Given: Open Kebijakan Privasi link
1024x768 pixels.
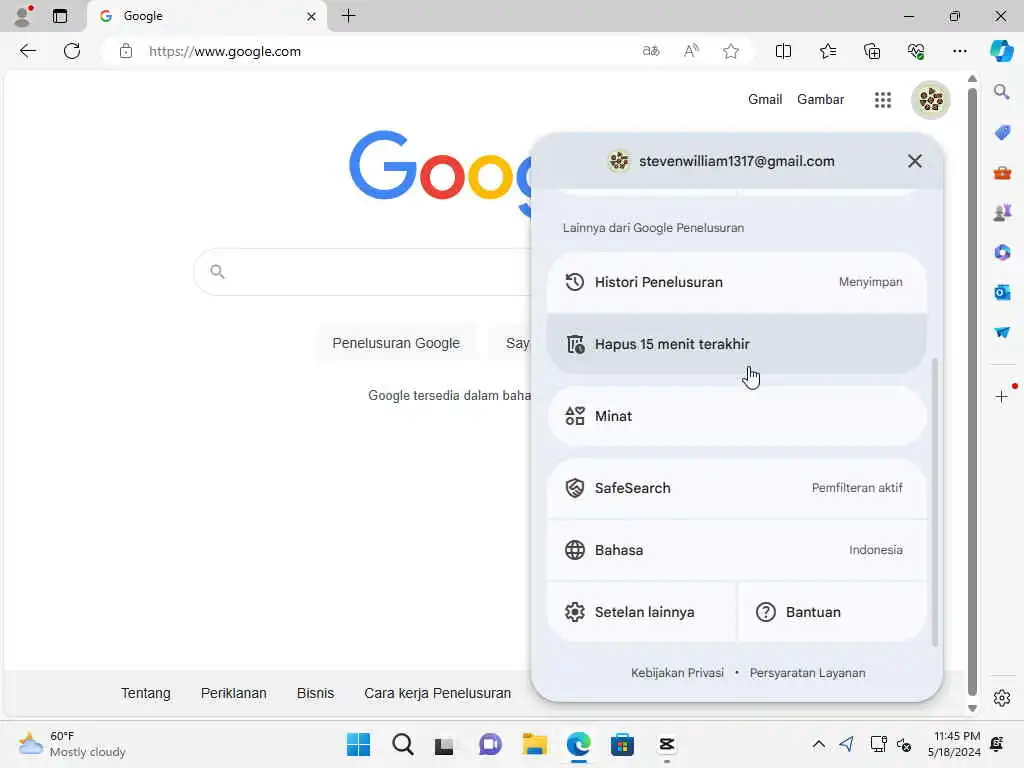Looking at the screenshot, I should [x=677, y=673].
